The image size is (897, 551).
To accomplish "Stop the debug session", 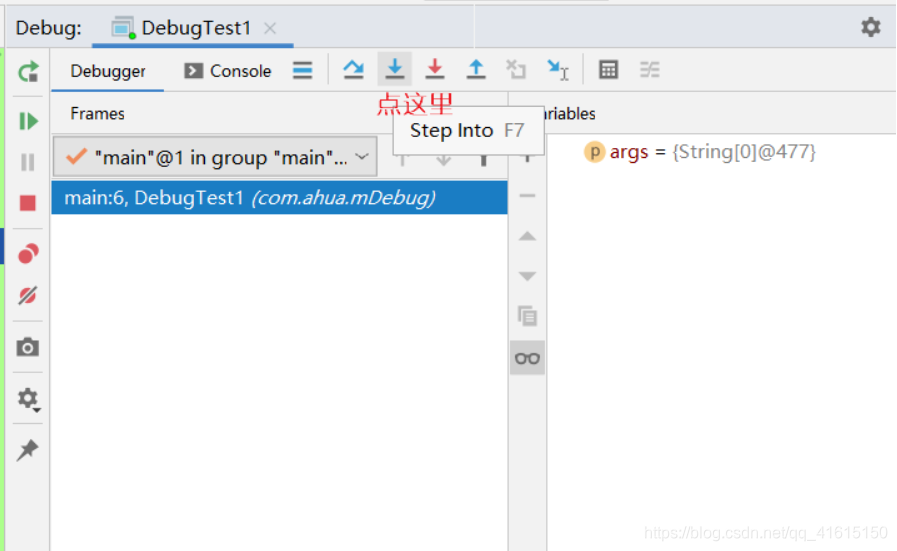I will pos(28,203).
